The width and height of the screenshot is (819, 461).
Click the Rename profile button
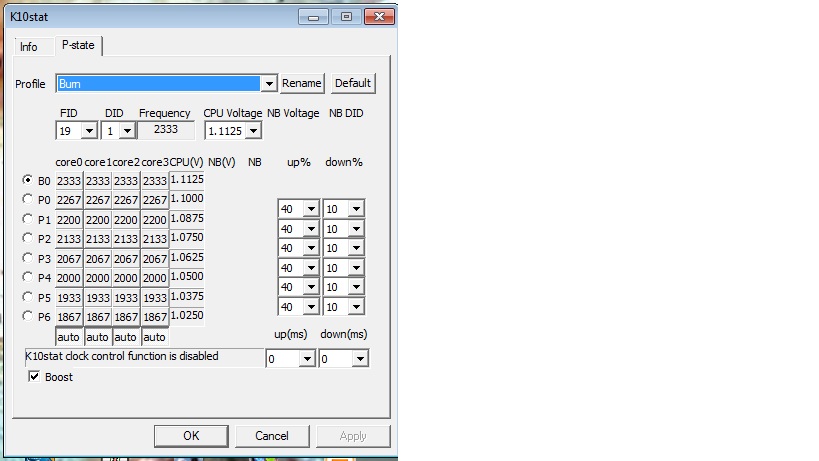302,84
